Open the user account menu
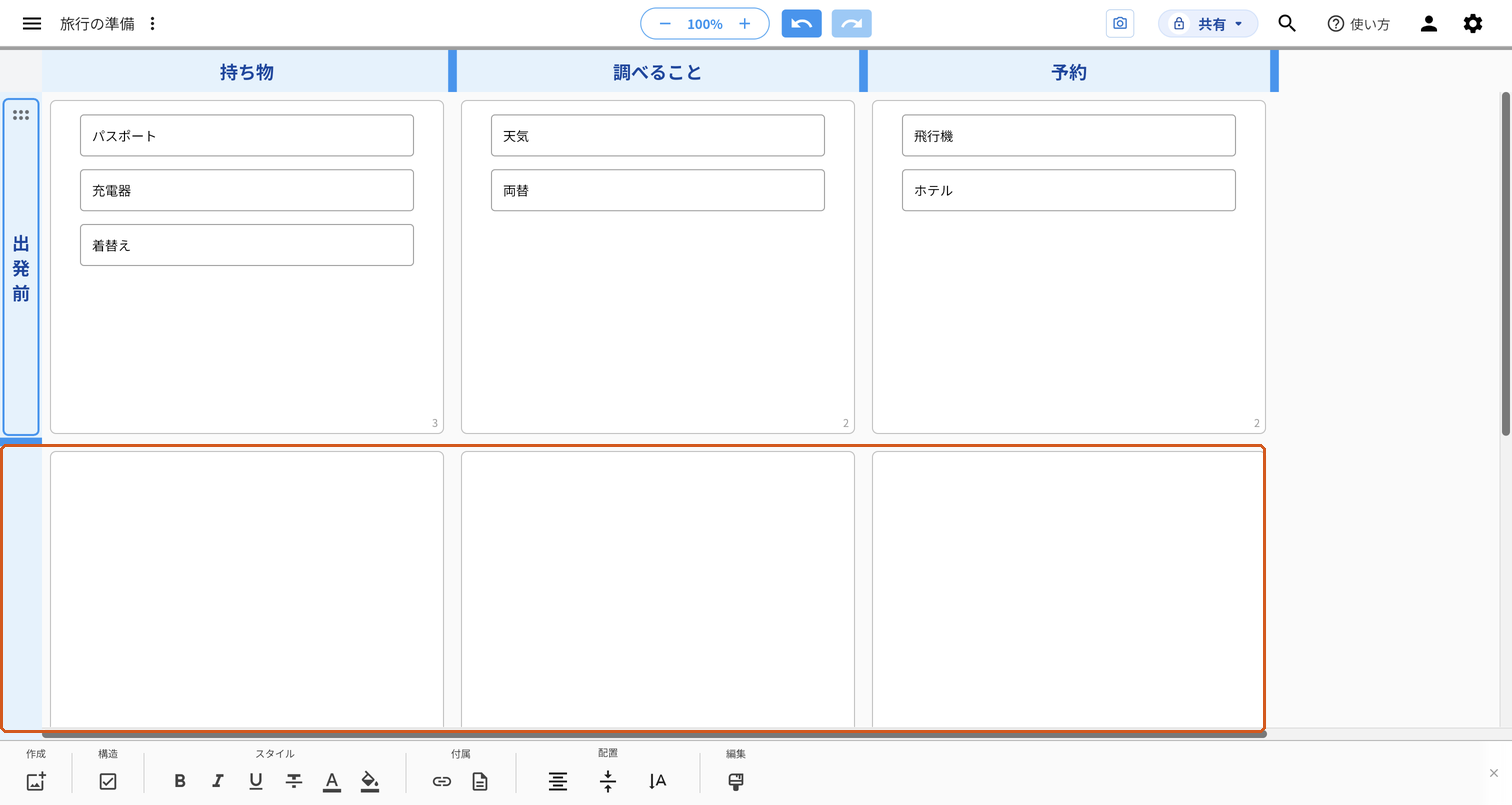This screenshot has height=805, width=1512. pos(1429,23)
